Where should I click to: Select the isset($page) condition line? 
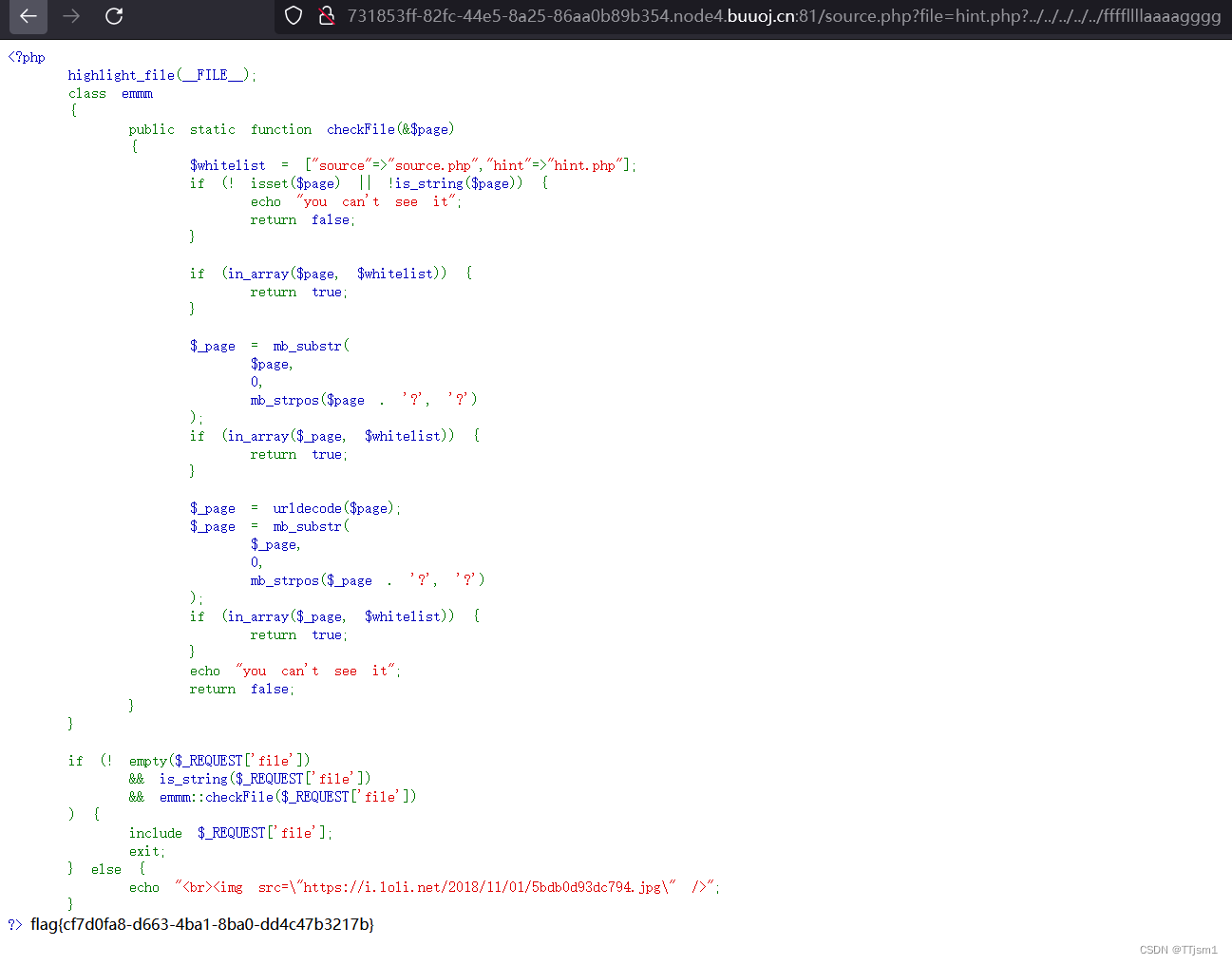pos(369,183)
